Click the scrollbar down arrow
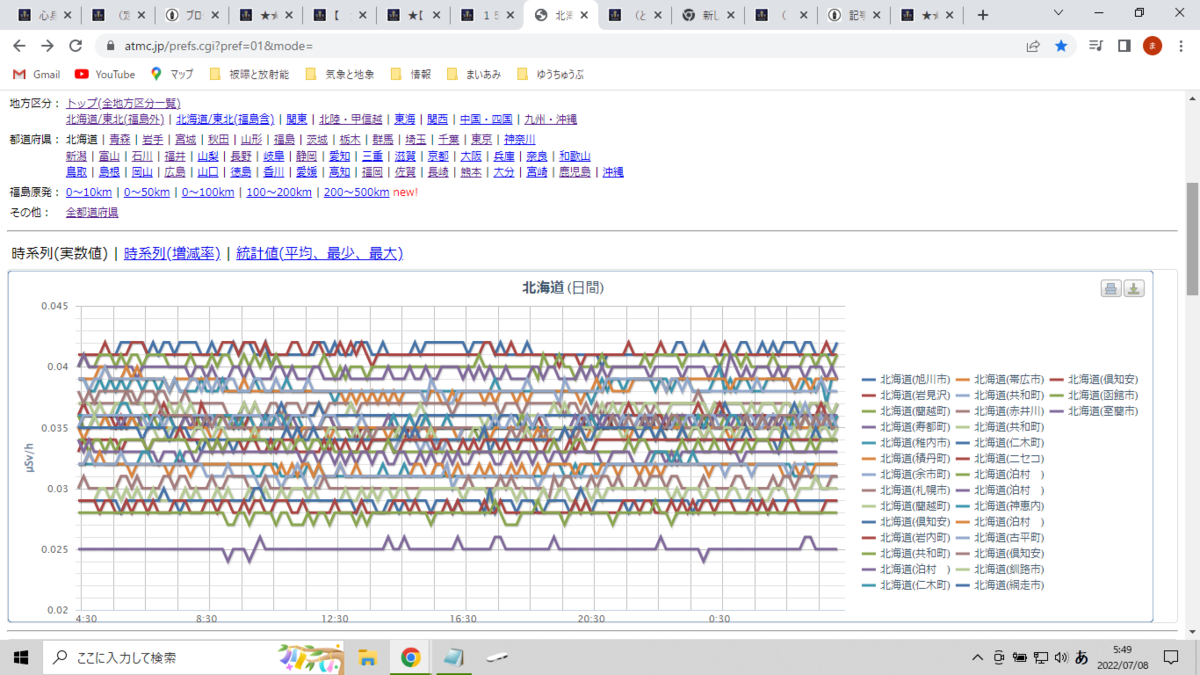The height and width of the screenshot is (675, 1200). [x=1190, y=631]
